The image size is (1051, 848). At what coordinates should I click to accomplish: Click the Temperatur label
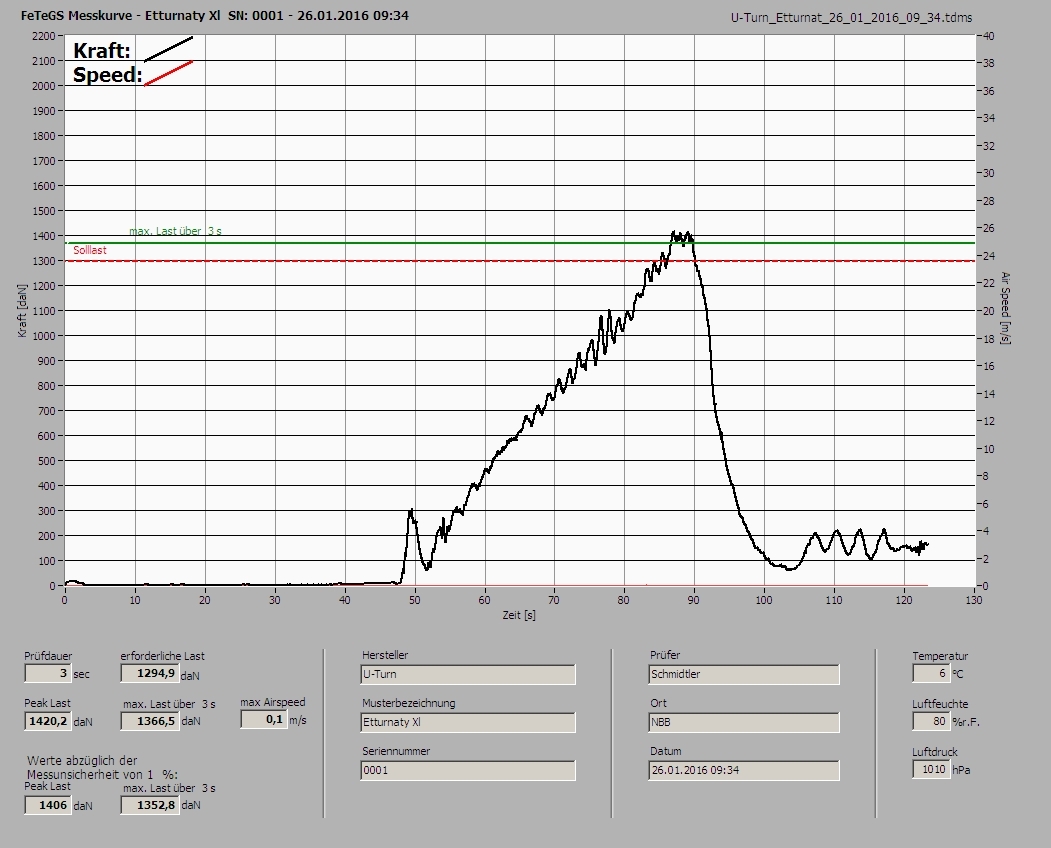pyautogui.click(x=940, y=656)
